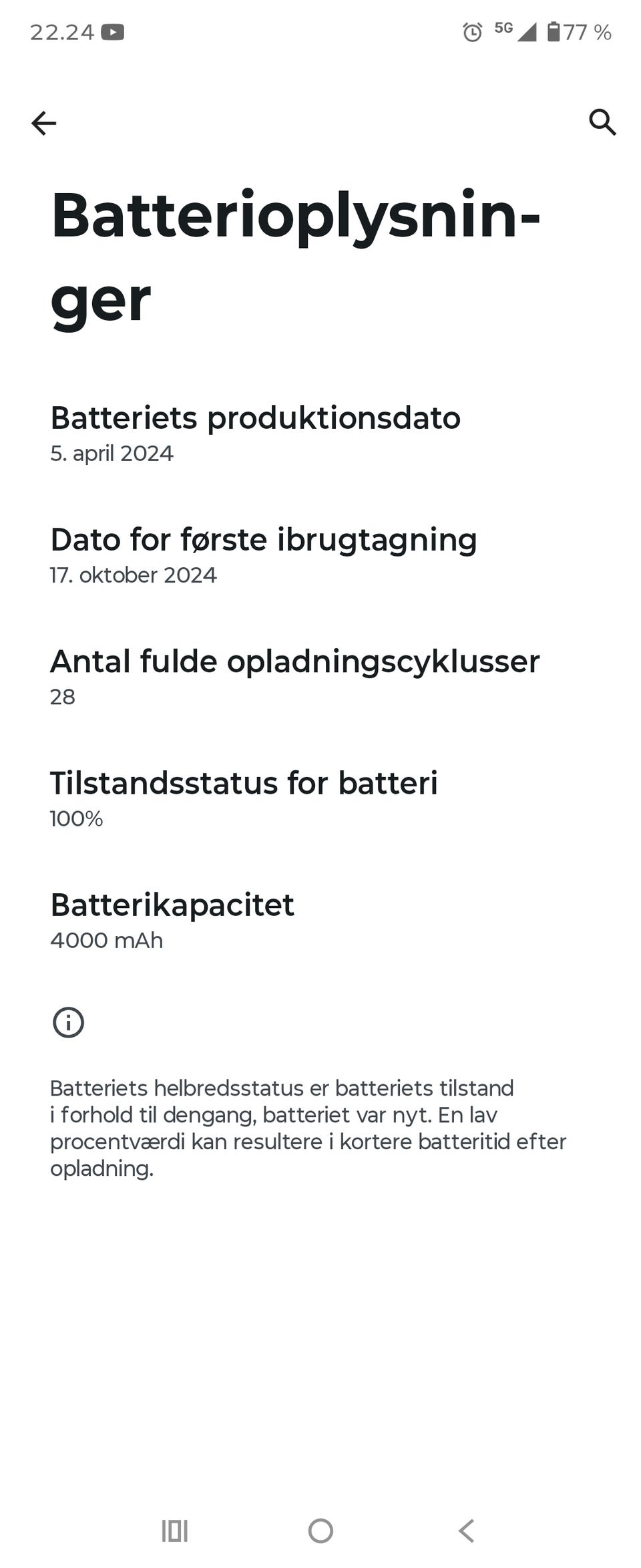Image resolution: width=641 pixels, height=1568 pixels.
Task: Tap the alarm clock status icon
Action: coord(473,32)
